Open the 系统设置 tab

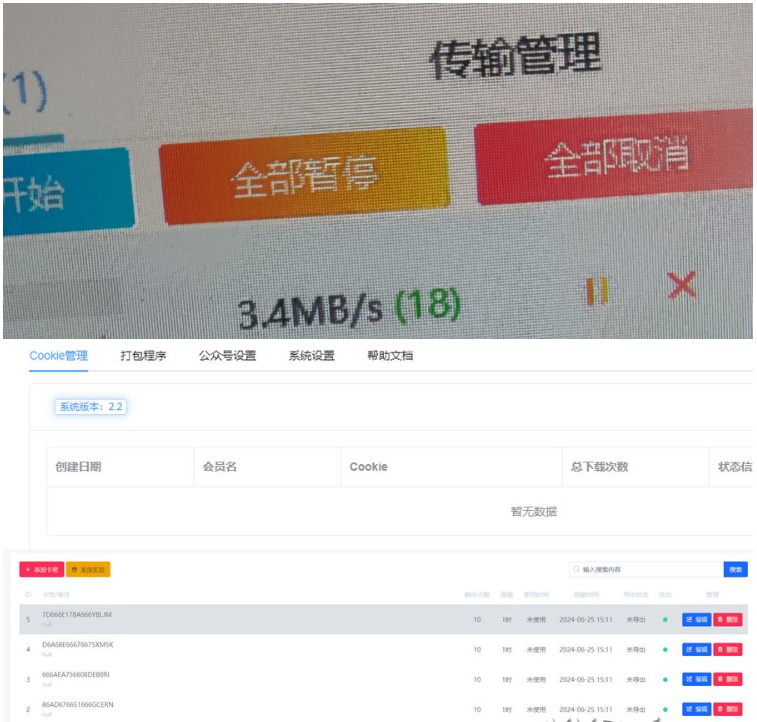tap(311, 356)
